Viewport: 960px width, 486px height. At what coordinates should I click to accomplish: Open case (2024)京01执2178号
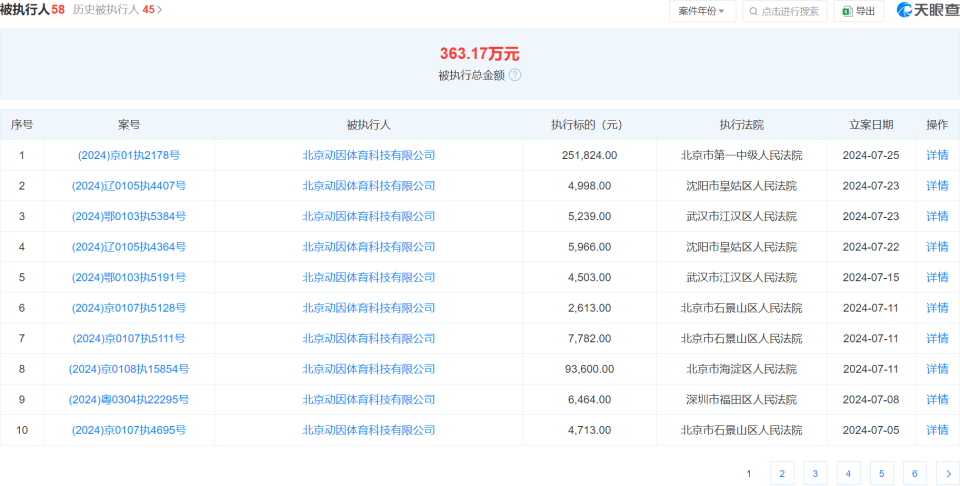point(129,155)
